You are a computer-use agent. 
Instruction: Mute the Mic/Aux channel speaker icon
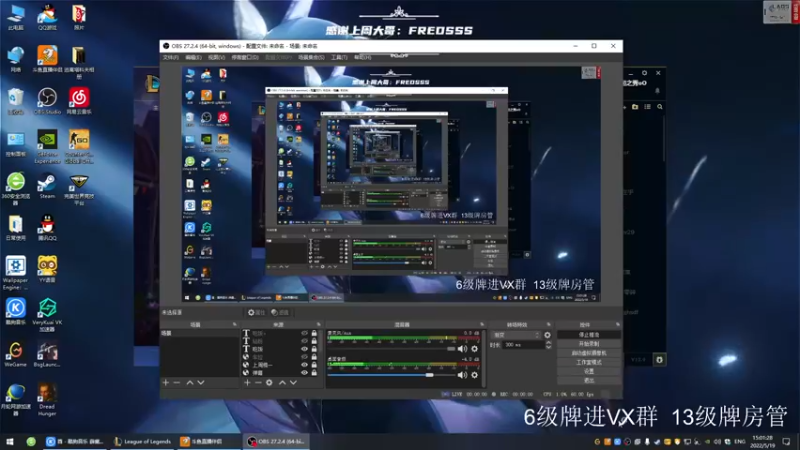462,349
